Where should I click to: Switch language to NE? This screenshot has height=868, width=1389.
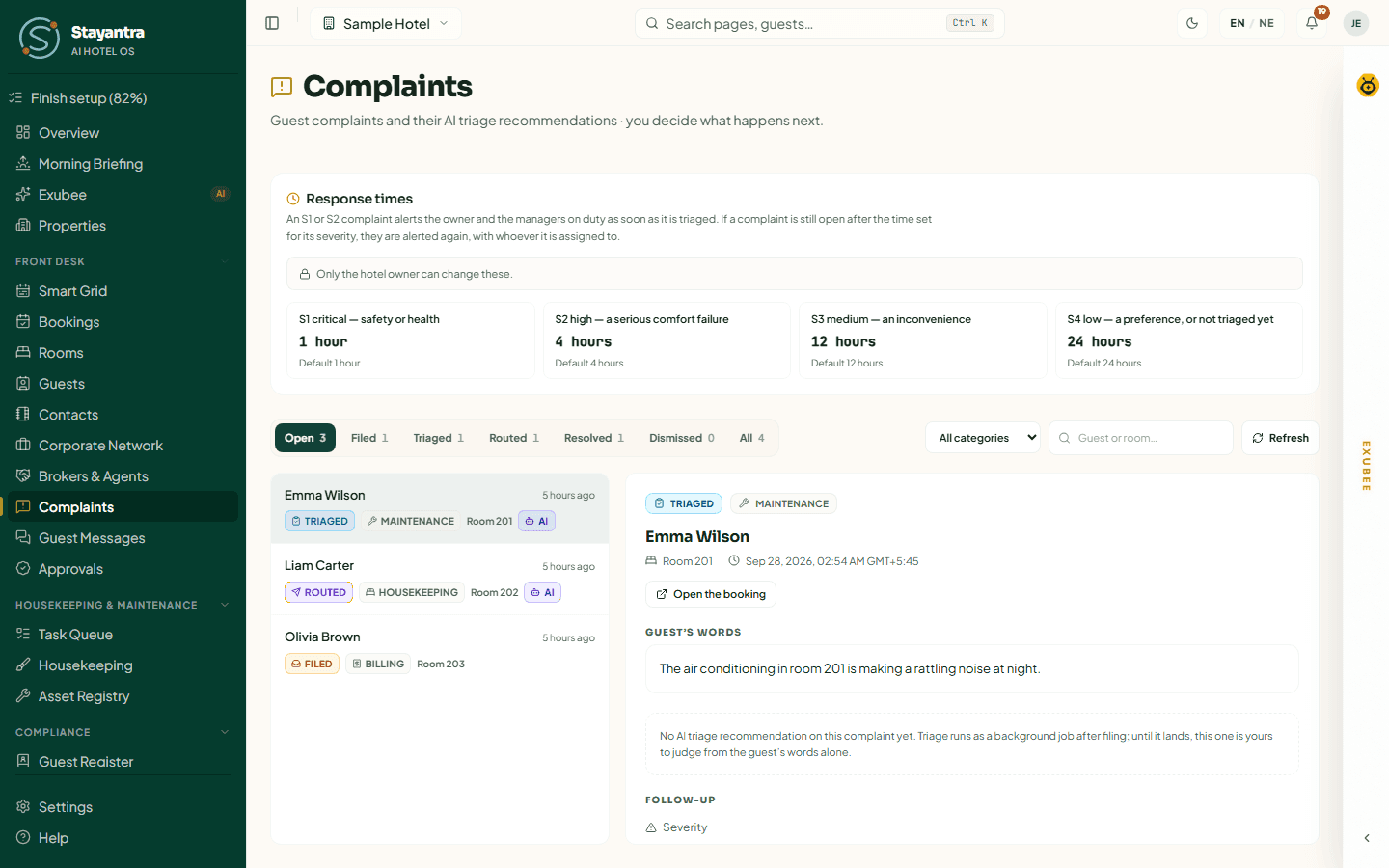[1266, 23]
